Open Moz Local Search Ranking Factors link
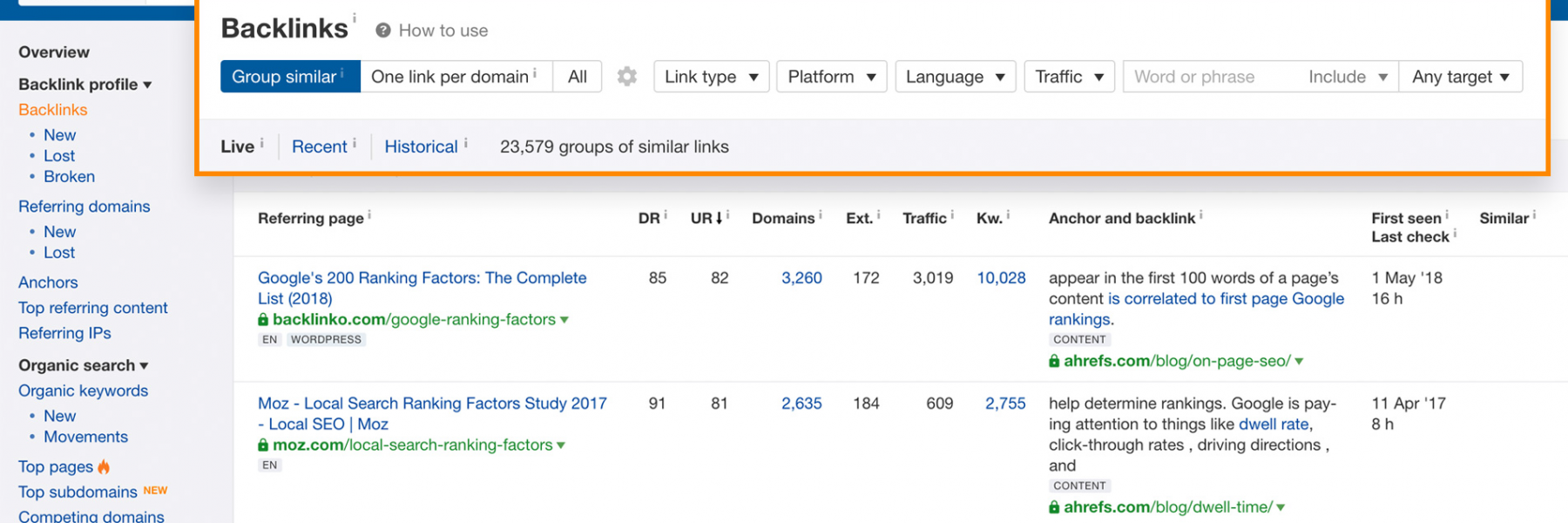1568x523 pixels. pos(432,414)
